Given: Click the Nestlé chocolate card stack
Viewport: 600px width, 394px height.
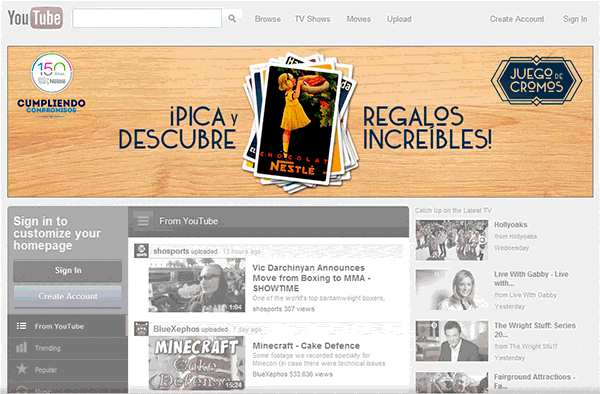Looking at the screenshot, I should coord(300,122).
